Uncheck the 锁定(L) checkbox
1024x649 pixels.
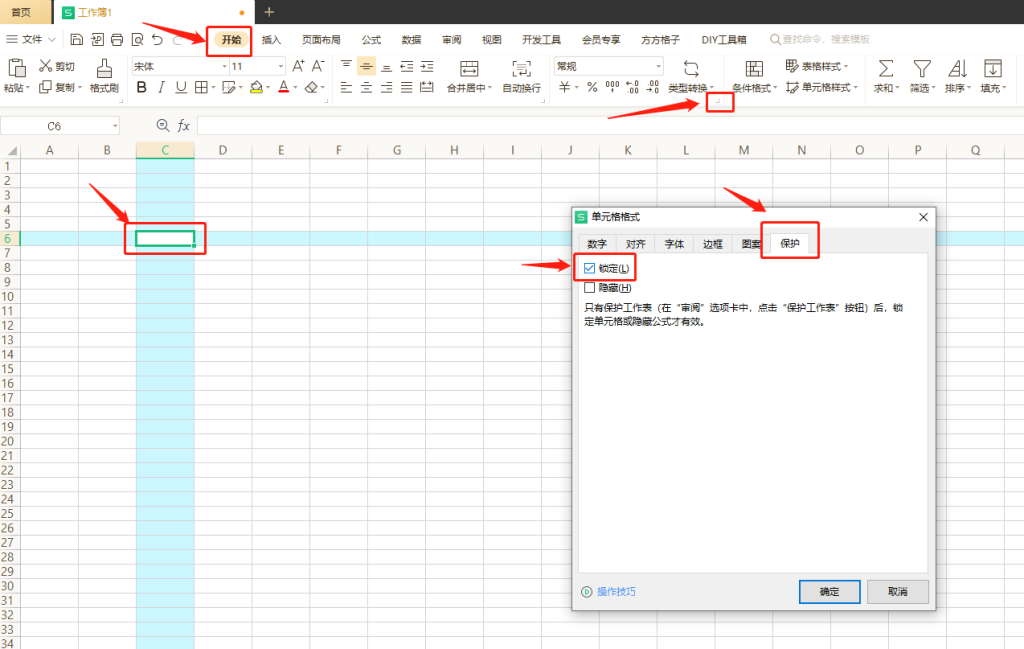click(x=590, y=268)
